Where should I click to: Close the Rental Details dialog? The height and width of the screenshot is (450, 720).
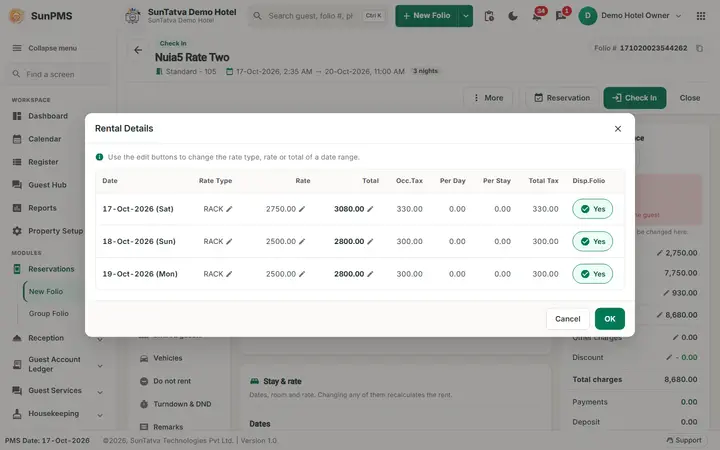coord(618,129)
